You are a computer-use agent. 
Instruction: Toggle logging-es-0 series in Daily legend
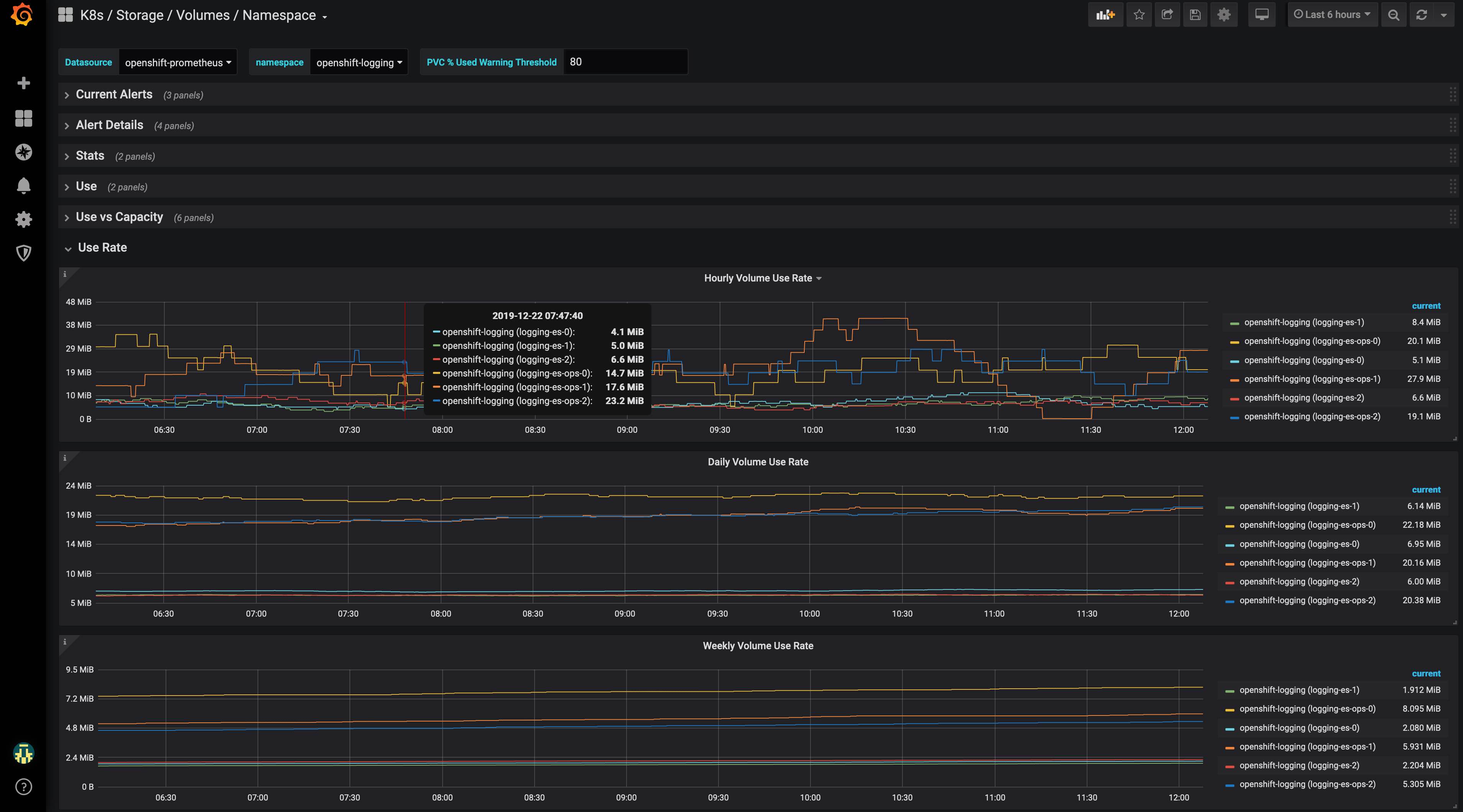1299,544
